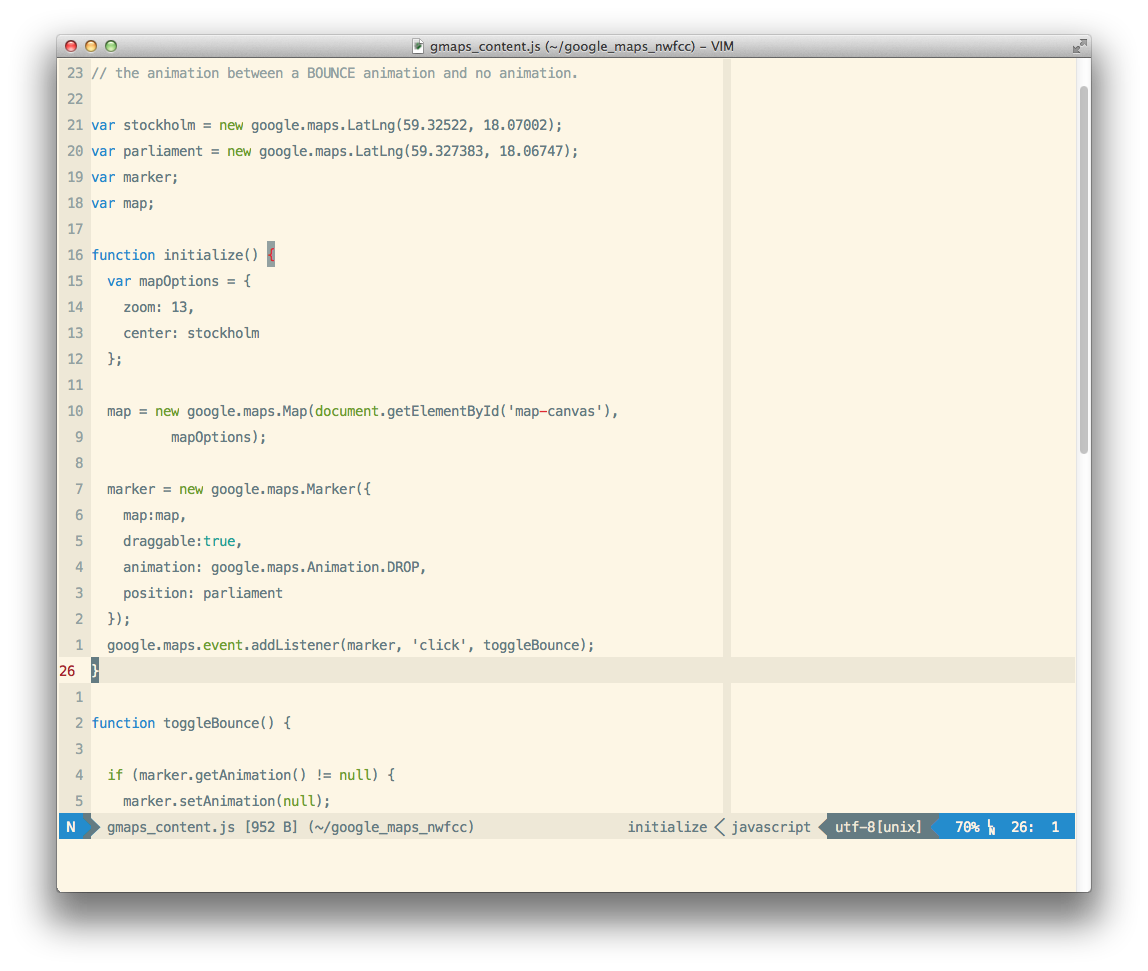
Task: Click the 'var mapOptions = {' line
Action: pos(179,281)
